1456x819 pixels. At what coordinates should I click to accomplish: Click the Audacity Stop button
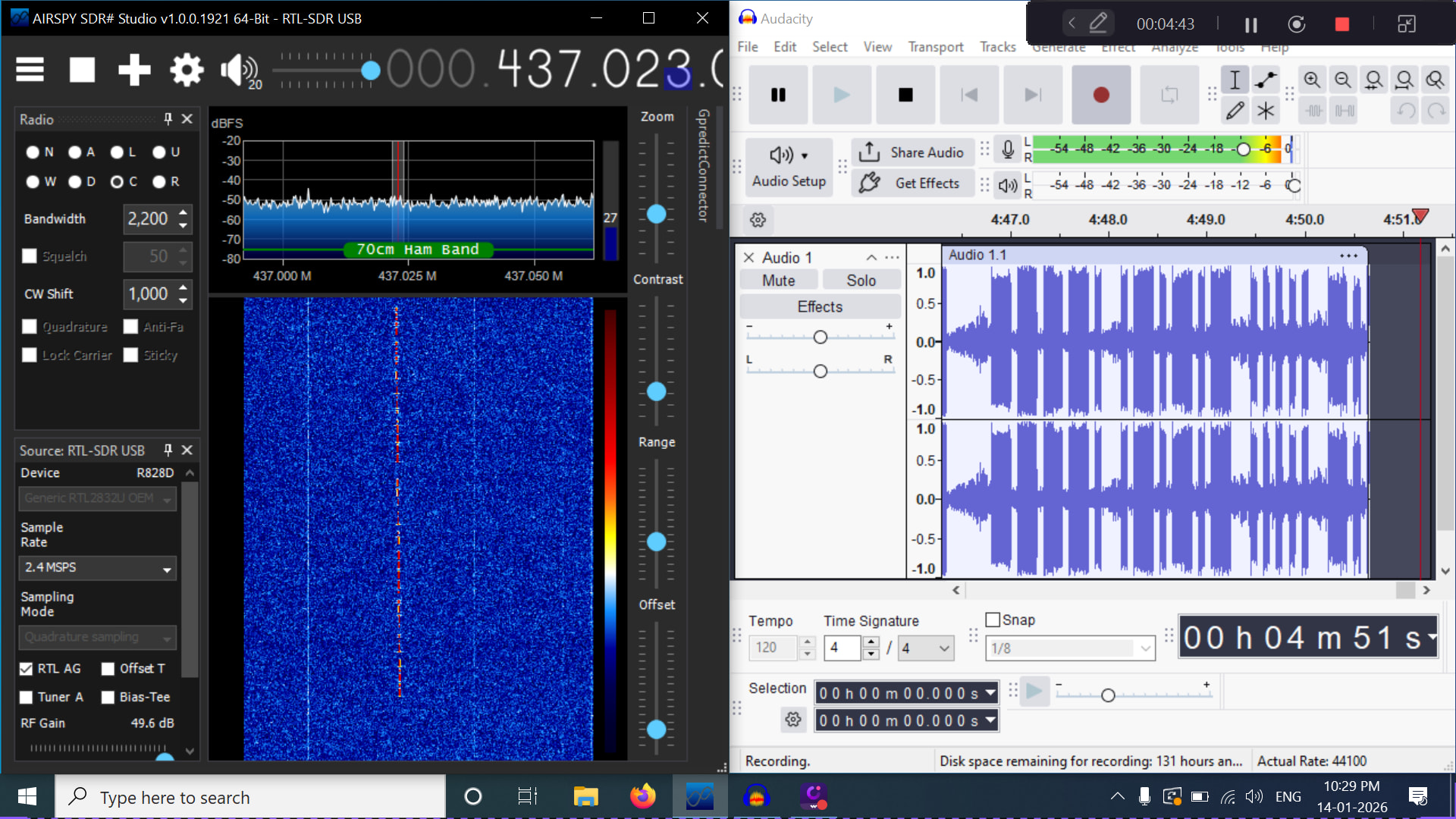tap(905, 95)
